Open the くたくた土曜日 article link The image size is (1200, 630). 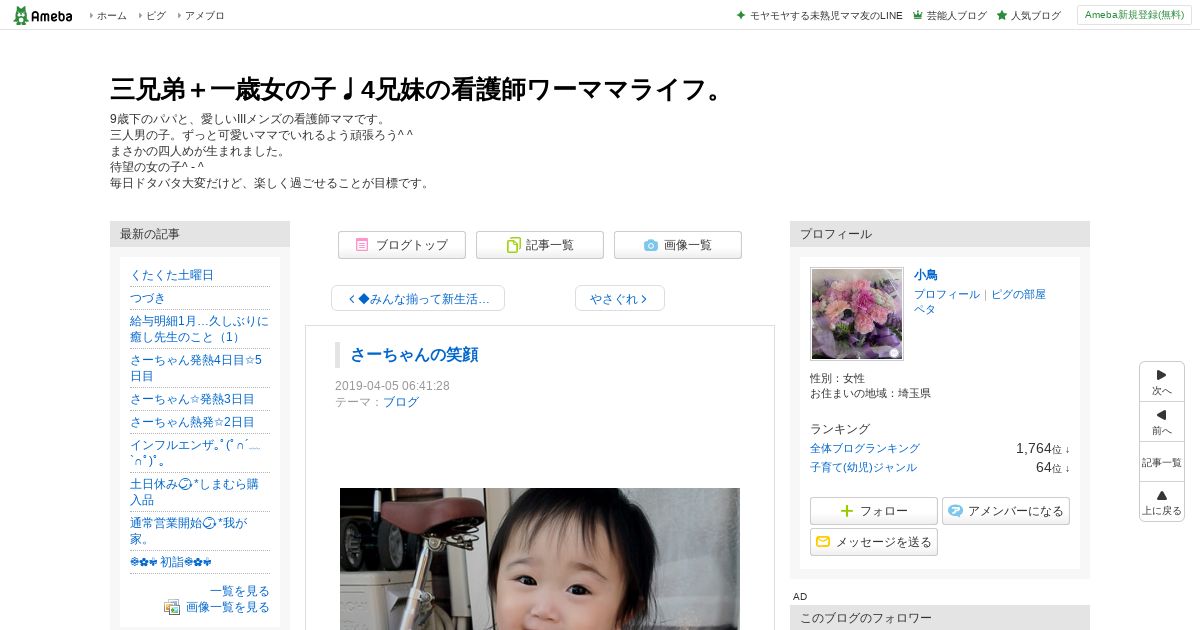click(172, 275)
